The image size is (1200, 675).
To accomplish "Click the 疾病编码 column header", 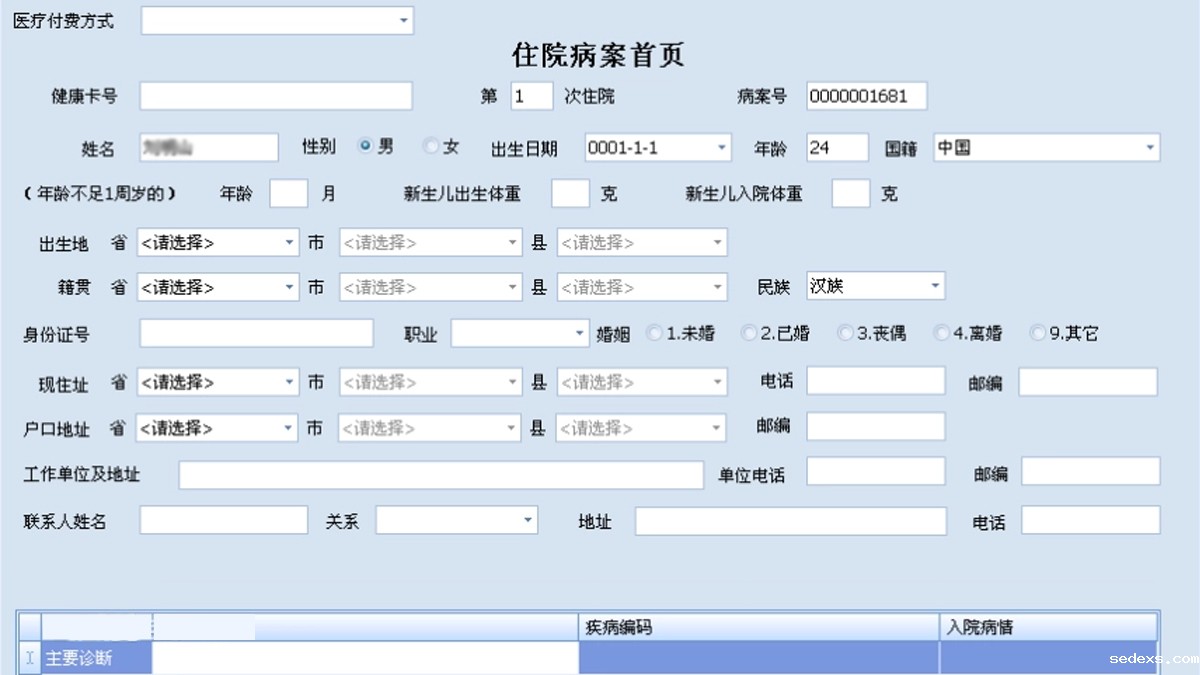I will click(758, 628).
